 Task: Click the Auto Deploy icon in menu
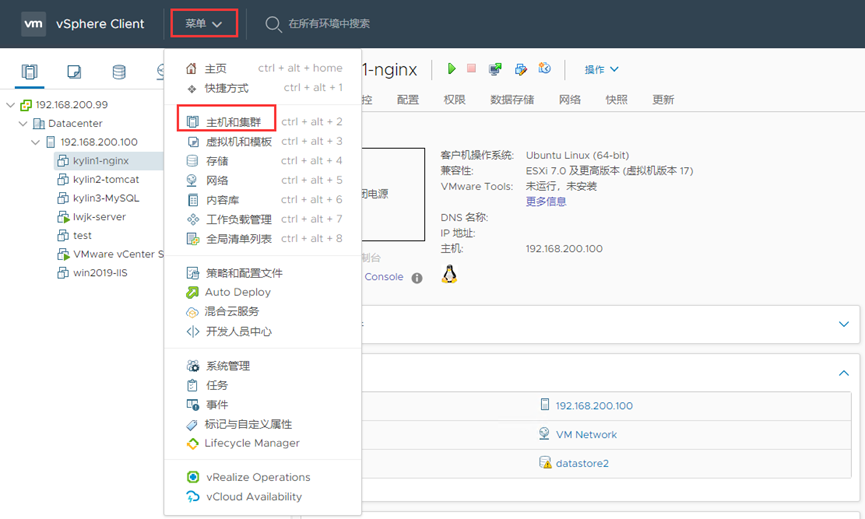(192, 292)
